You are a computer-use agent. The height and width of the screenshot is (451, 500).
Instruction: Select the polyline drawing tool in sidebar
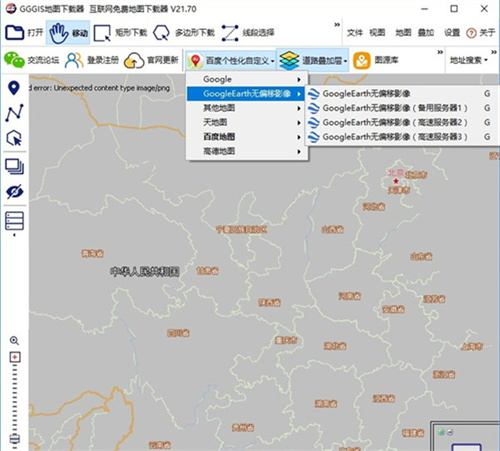click(x=14, y=113)
